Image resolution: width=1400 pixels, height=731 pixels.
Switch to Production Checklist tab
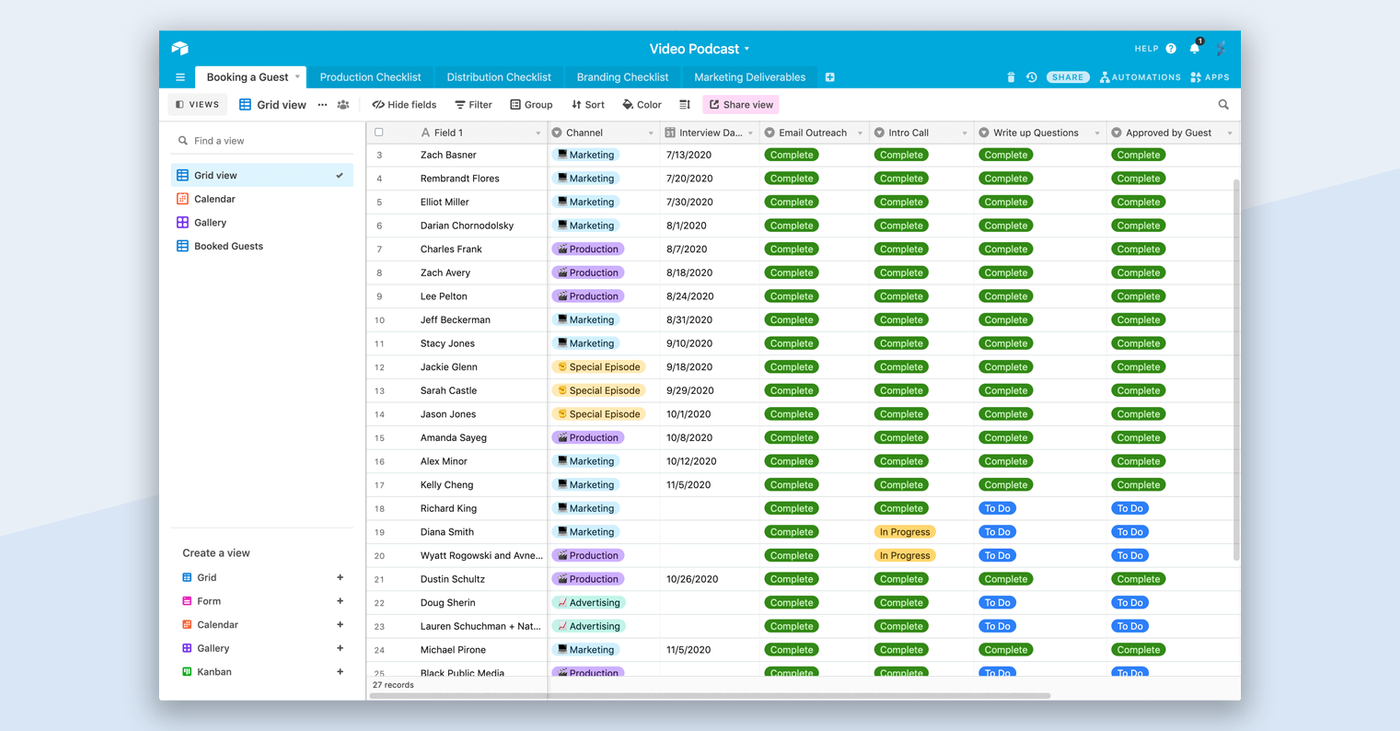370,77
